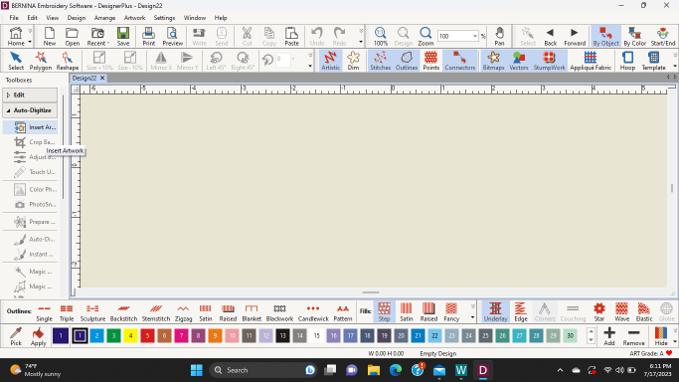Viewport: 679px width, 382px height.
Task: Click the Save icon
Action: point(123,37)
